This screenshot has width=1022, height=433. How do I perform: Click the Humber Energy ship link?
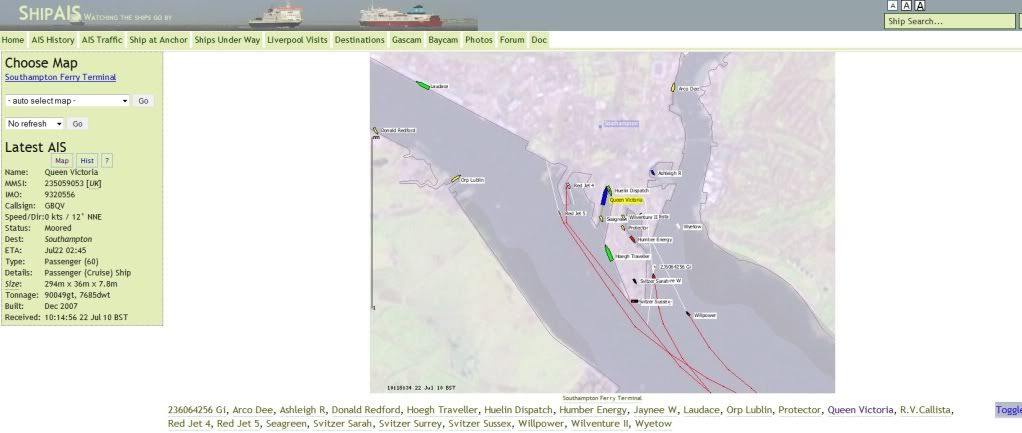(593, 410)
